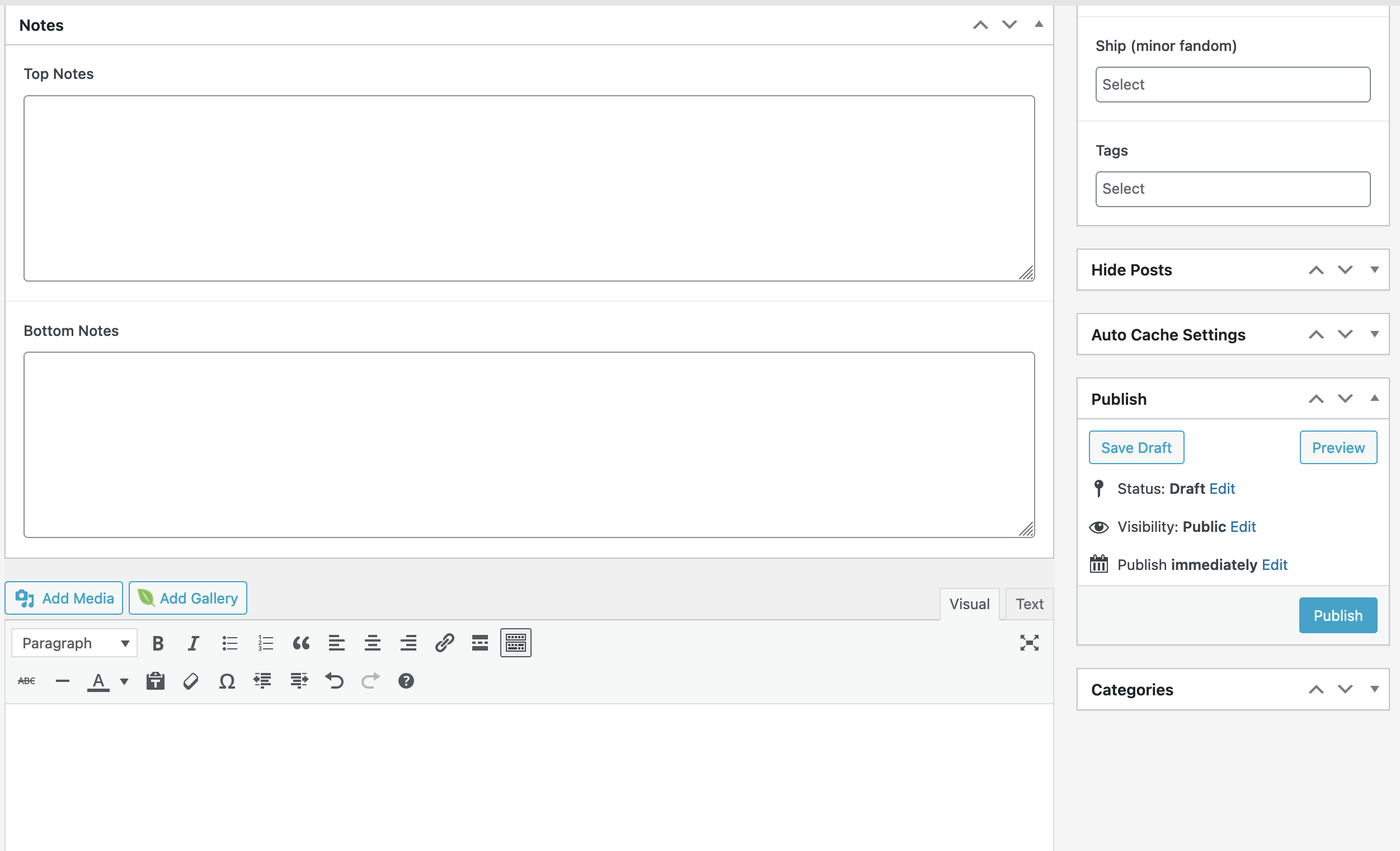Image resolution: width=1400 pixels, height=851 pixels.
Task: Insert a horizontal line
Action: tap(62, 680)
